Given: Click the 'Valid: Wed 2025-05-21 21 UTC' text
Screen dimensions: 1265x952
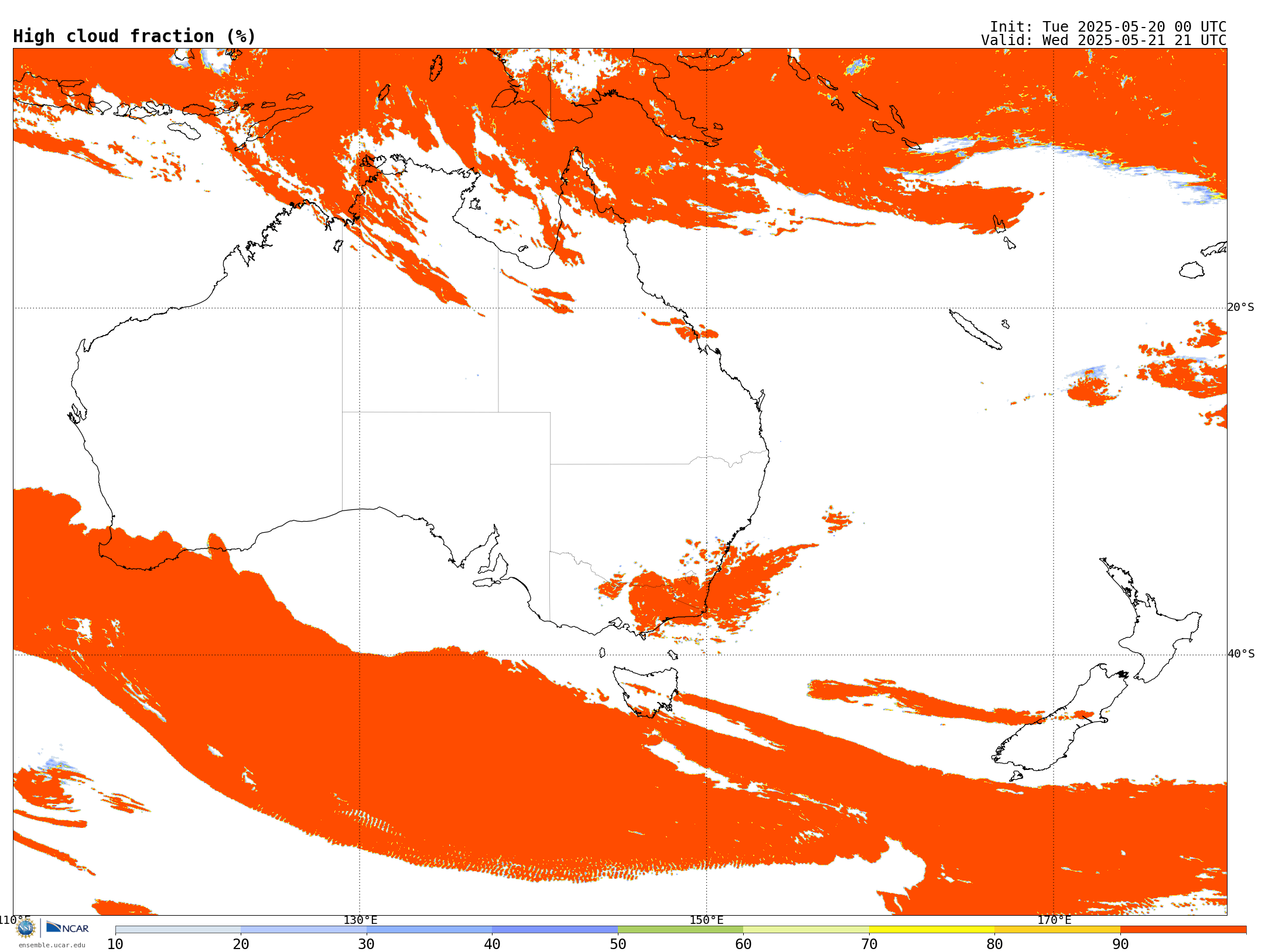Looking at the screenshot, I should (1104, 40).
